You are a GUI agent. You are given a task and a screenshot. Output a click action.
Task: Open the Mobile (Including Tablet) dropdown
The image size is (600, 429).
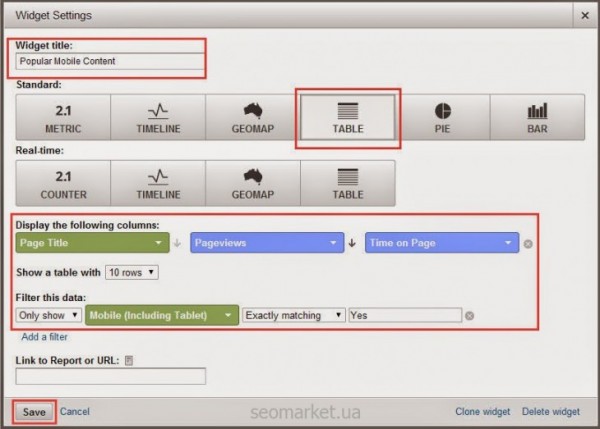[x=162, y=315]
